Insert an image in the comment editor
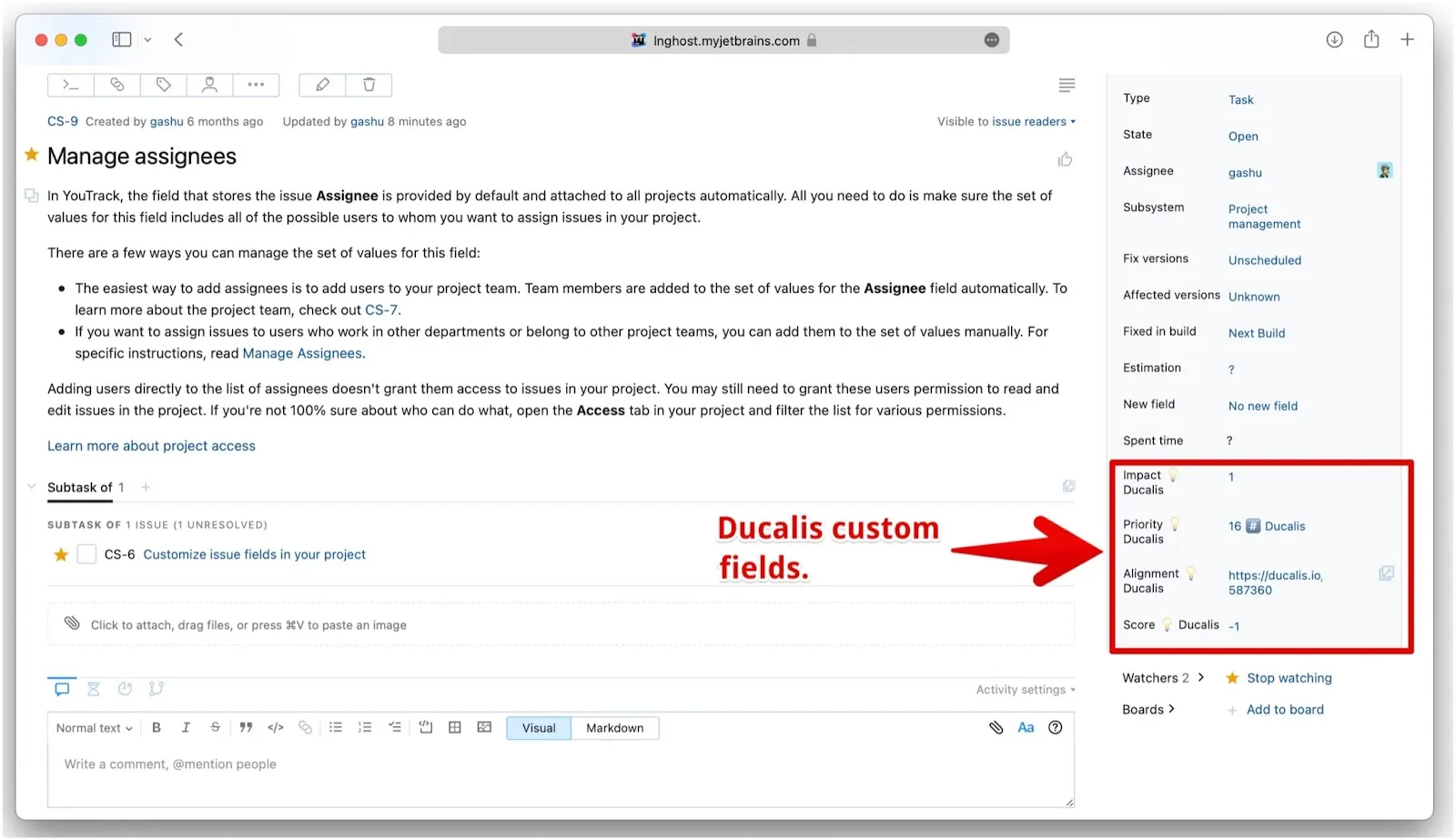Viewport: 1456px width, 840px height. 483,727
